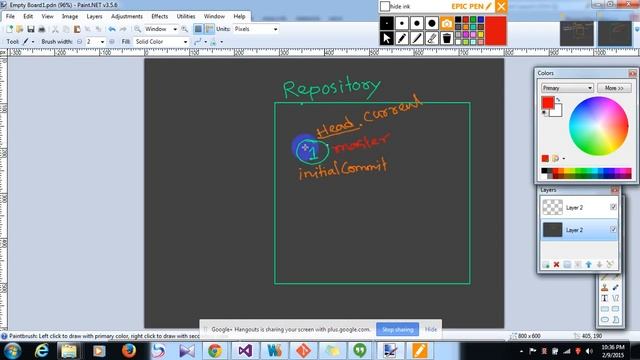Open Visual Studio from the taskbar
The image size is (640, 360).
pyautogui.click(x=245, y=351)
